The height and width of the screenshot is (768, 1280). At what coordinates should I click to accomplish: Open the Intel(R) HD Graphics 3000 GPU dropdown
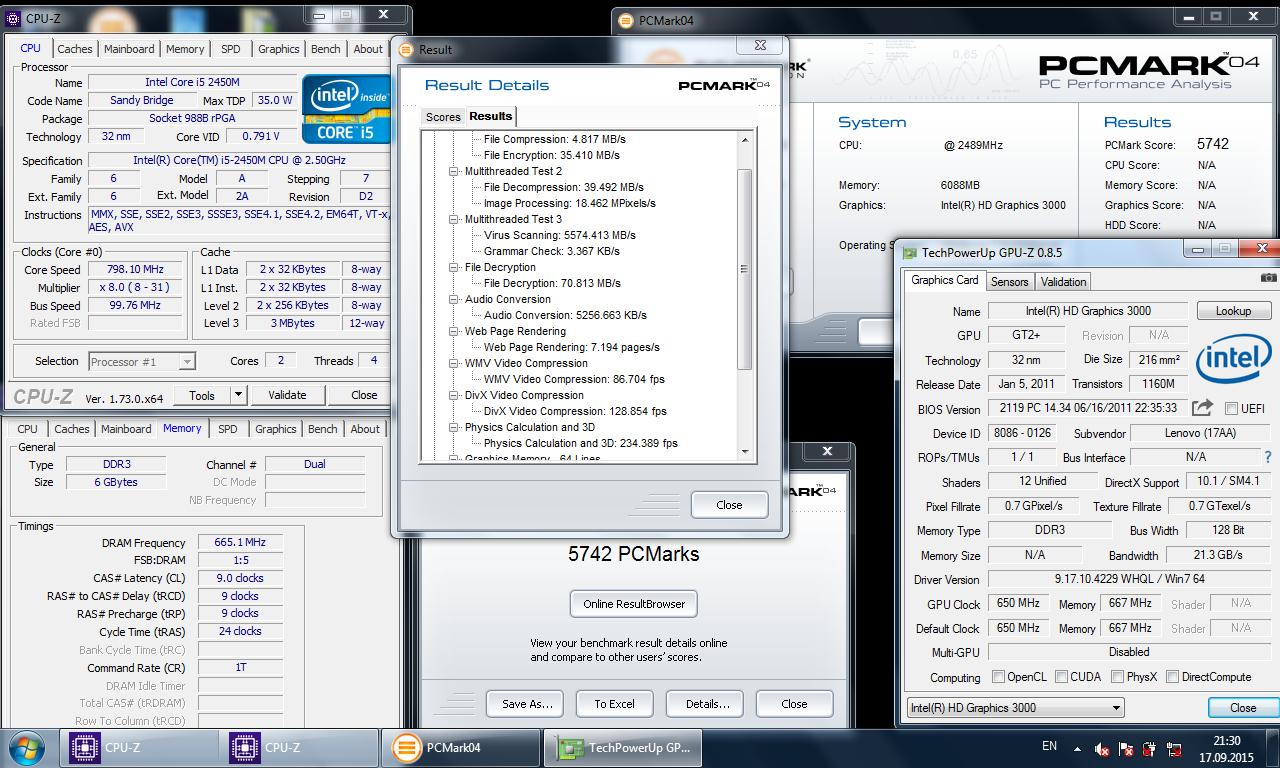pos(1015,708)
